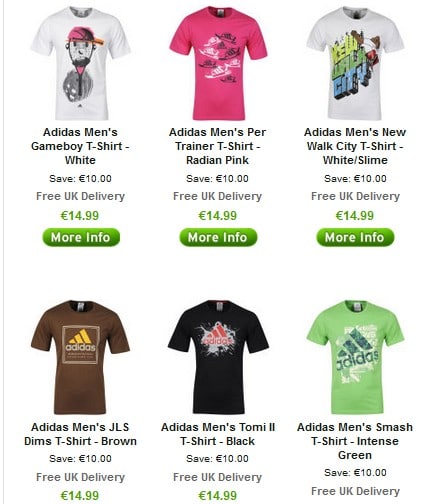Open the brown JLS Dims T-Shirt image
Screen dimensions: 430x504
tap(80, 357)
